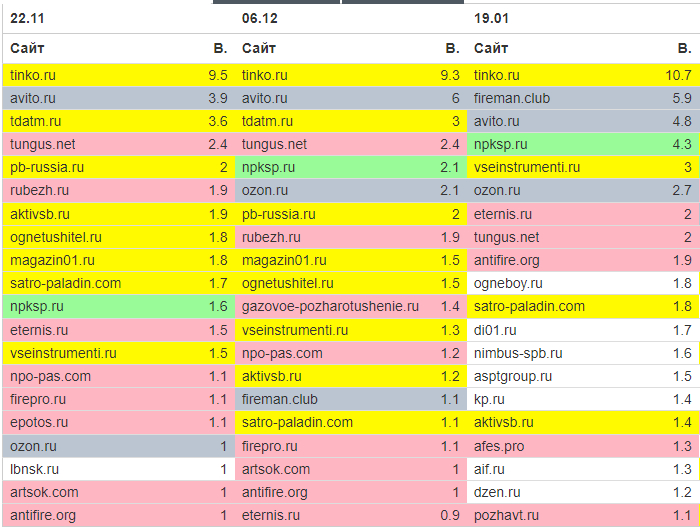The height and width of the screenshot is (527, 700).
Task: Select dzen.ru entry
Action: (497, 492)
